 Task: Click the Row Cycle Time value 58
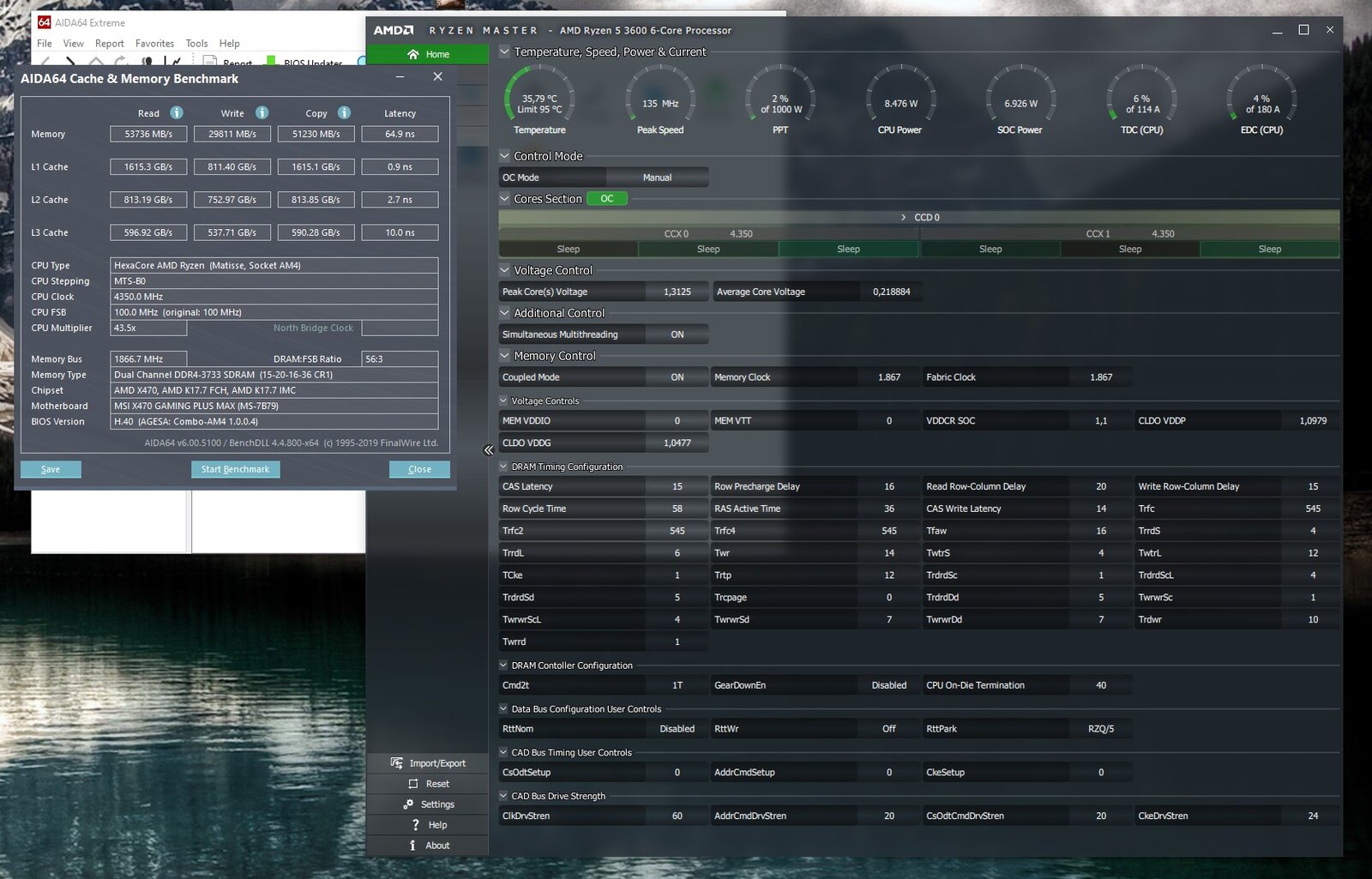(x=677, y=509)
